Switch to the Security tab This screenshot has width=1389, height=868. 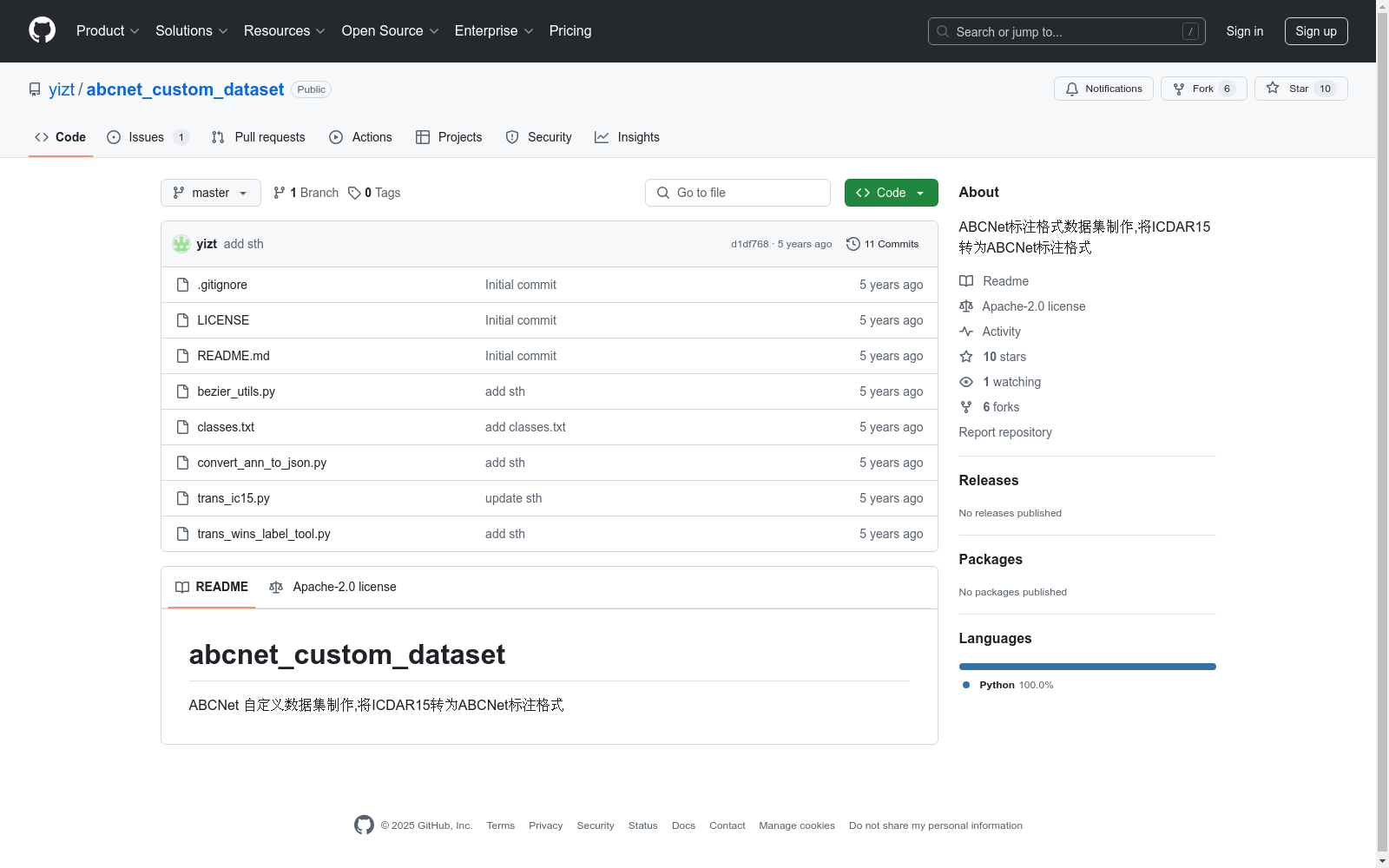[x=538, y=137]
